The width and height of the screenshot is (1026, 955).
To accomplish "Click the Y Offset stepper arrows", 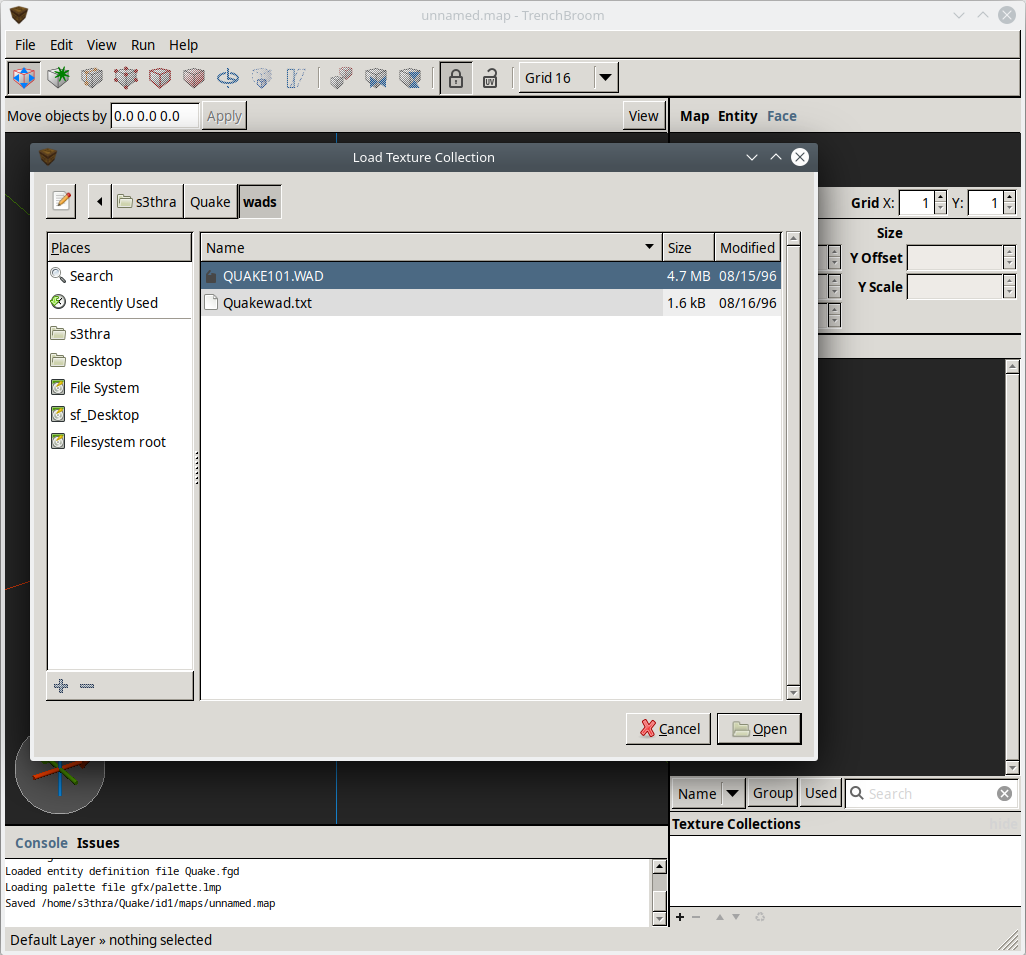I will tap(1009, 258).
